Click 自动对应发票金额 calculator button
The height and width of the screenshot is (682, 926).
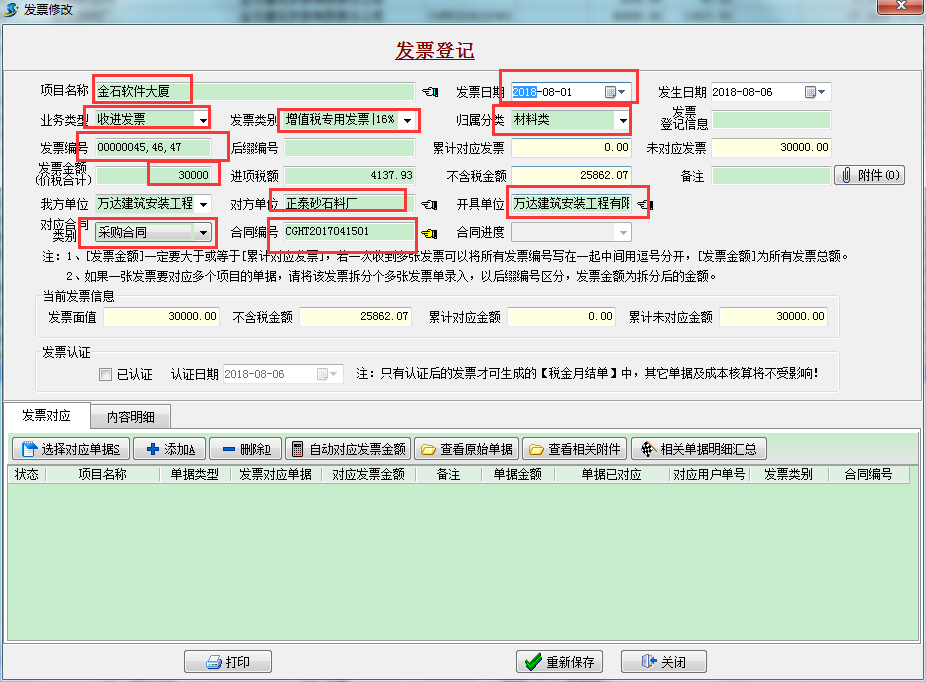coord(347,449)
